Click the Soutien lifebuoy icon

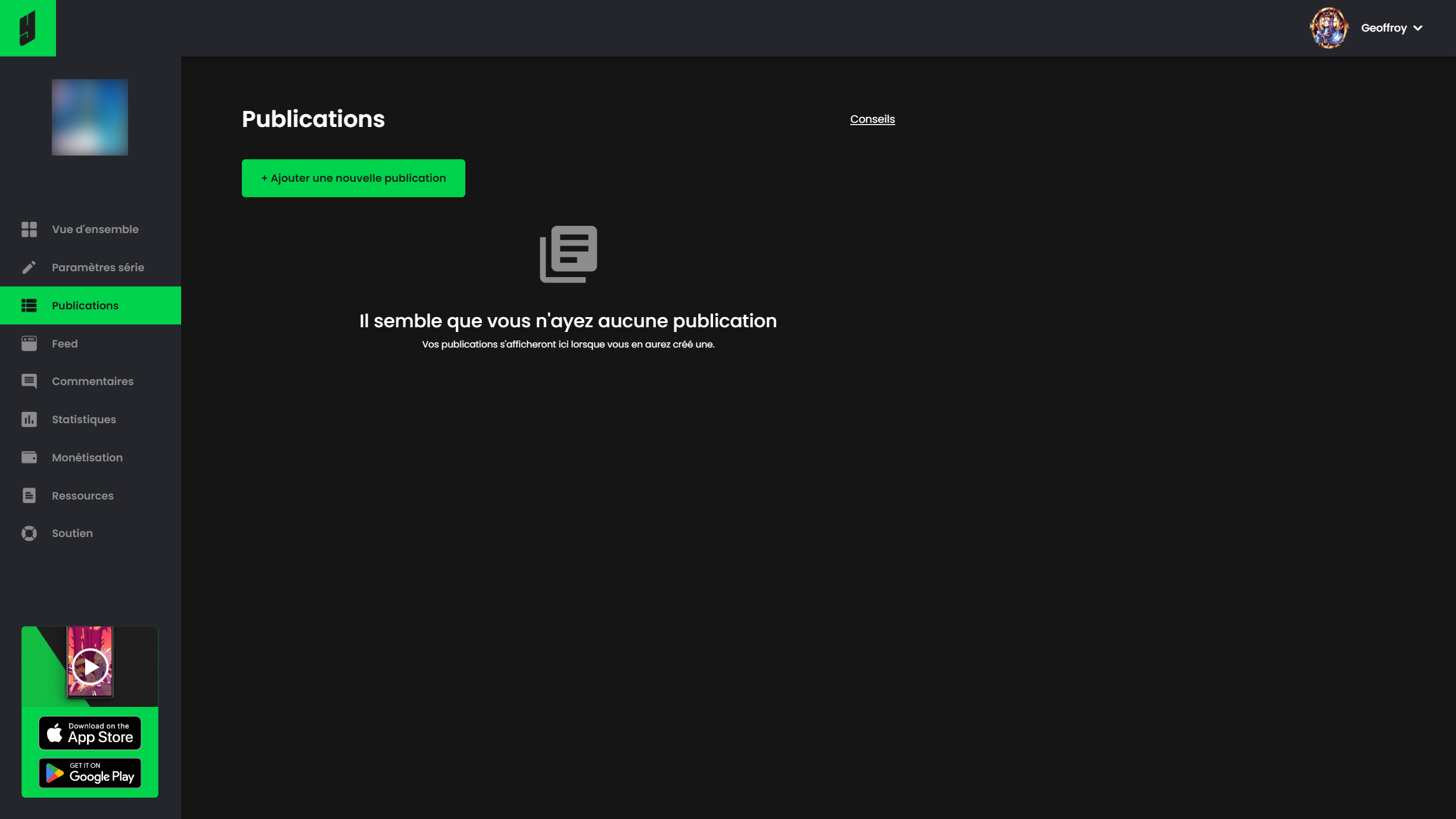29,533
